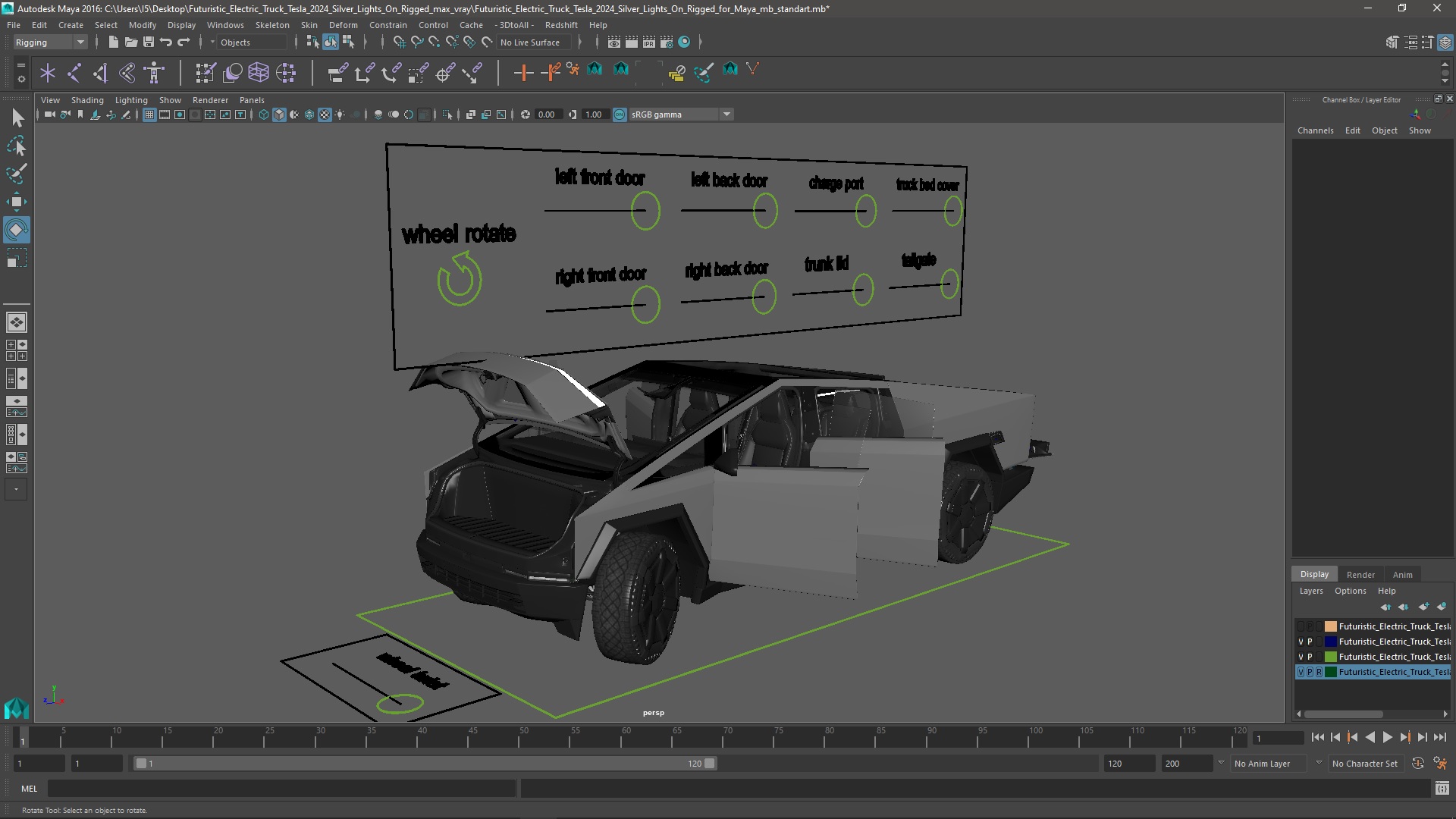Open the viewport Shading menu
This screenshot has height=819, width=1456.
click(x=87, y=100)
